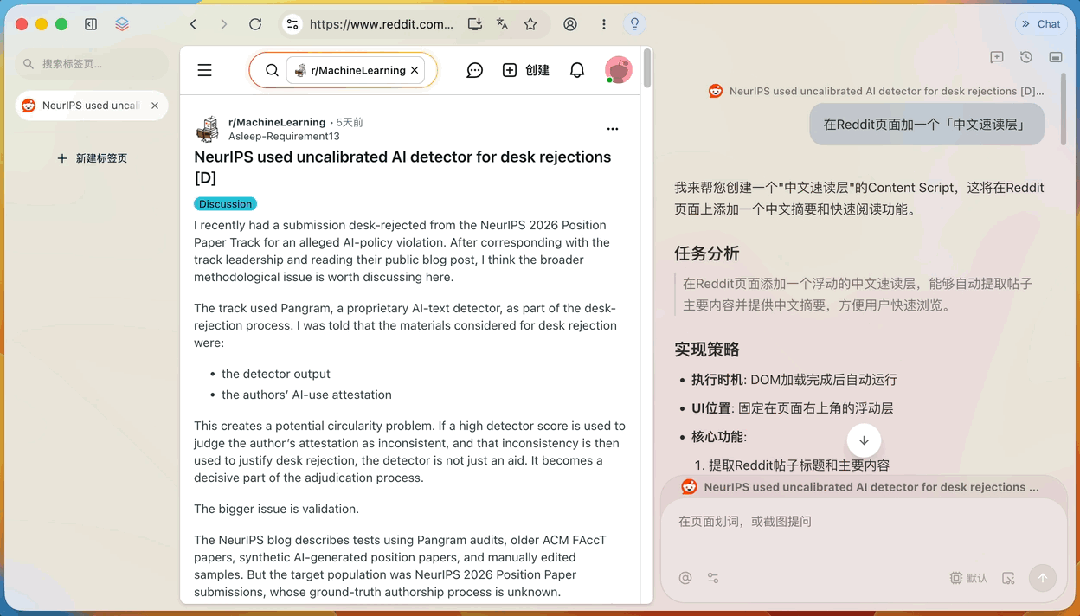Screen dimensions: 1080x616
Task: Open the profile account icon in toolbar
Action: point(570,24)
